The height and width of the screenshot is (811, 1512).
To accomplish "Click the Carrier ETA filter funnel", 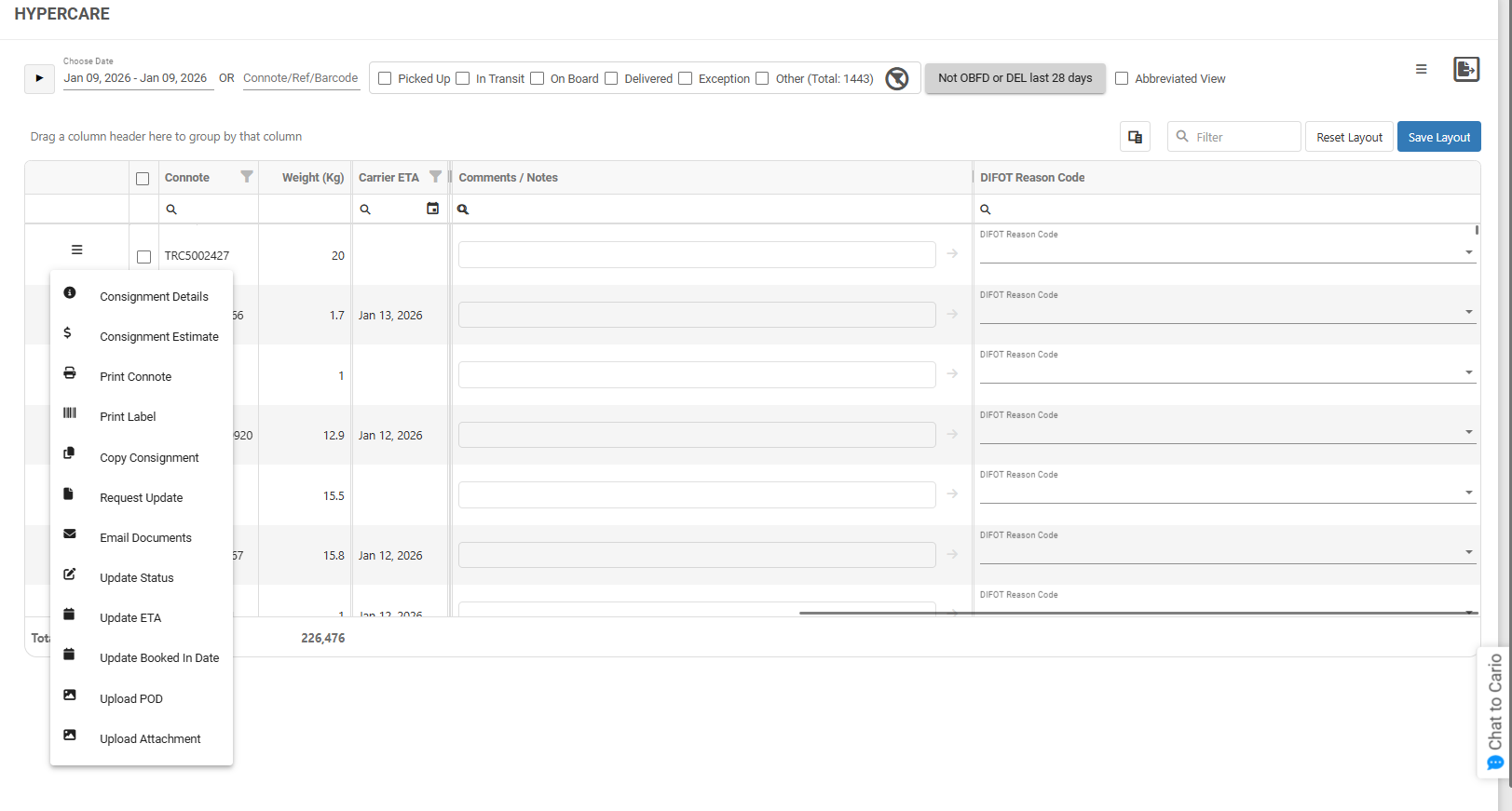I will click(x=435, y=177).
